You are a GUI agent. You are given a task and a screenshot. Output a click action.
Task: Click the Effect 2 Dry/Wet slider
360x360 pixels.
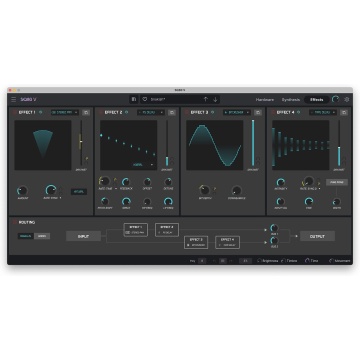167,143
